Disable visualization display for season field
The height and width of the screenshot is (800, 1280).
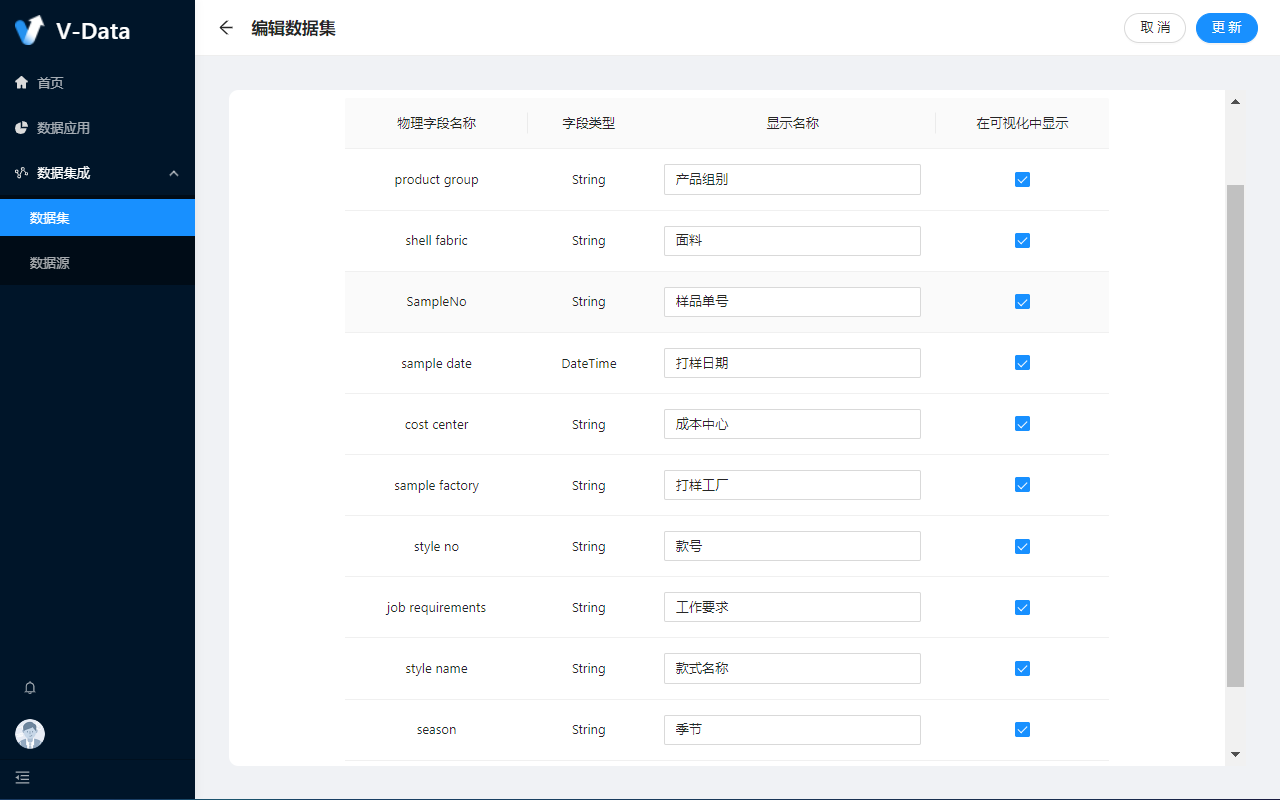[1022, 730]
